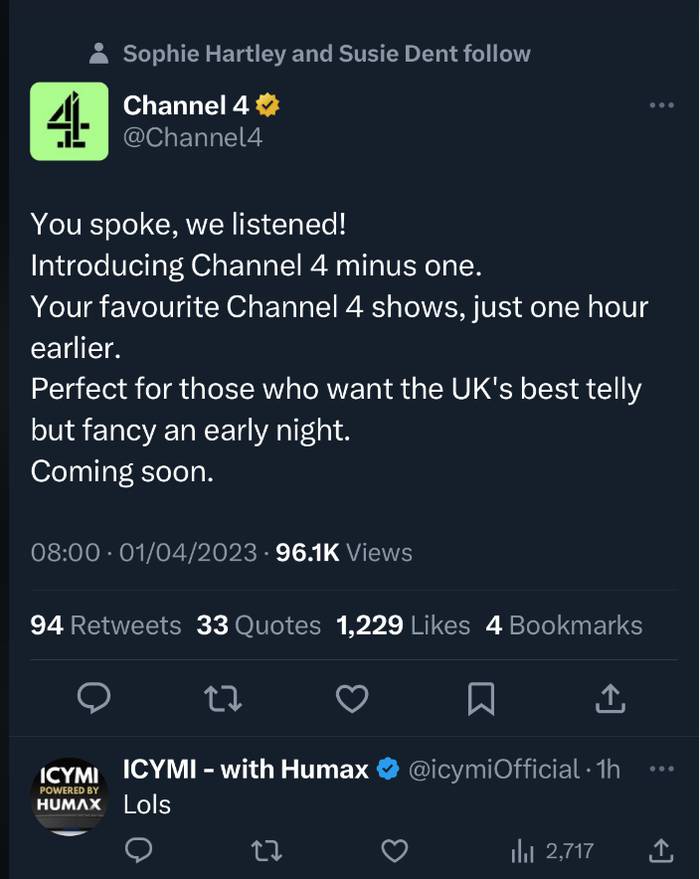
Task: Like the Channel 4 tweet
Action: 352,699
